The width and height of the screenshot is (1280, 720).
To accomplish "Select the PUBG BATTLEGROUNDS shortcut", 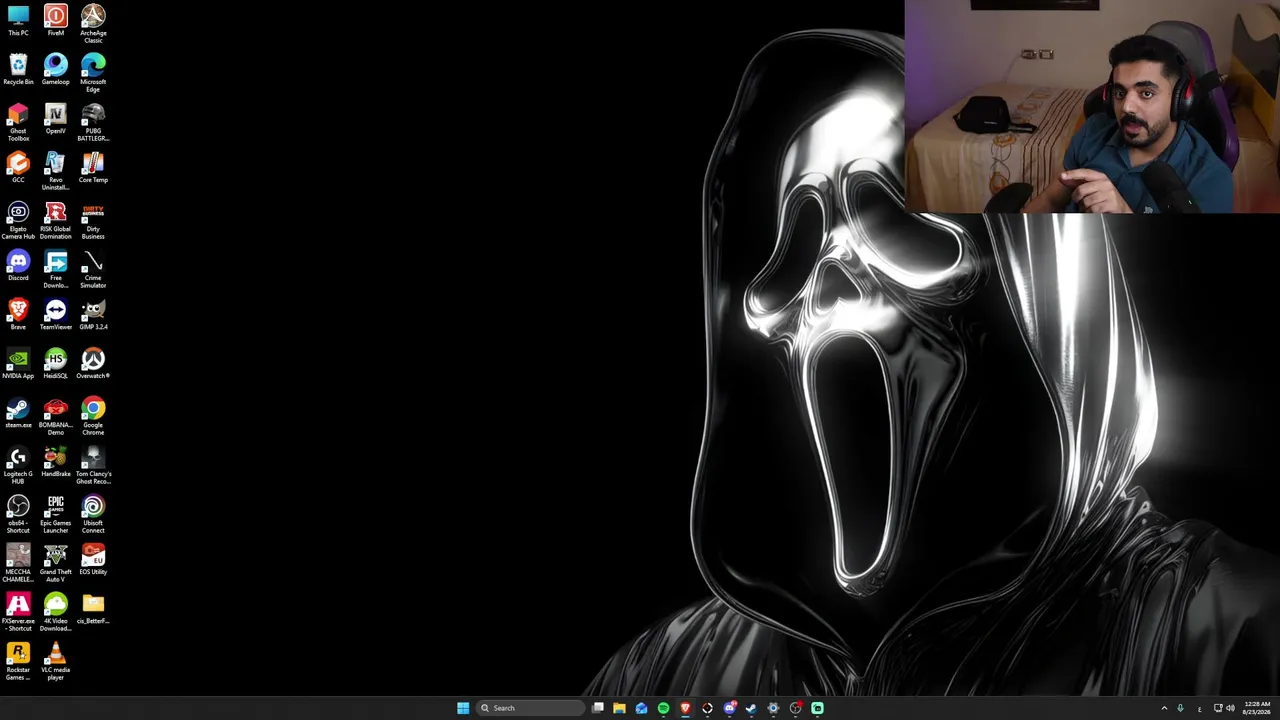I will pyautogui.click(x=93, y=122).
